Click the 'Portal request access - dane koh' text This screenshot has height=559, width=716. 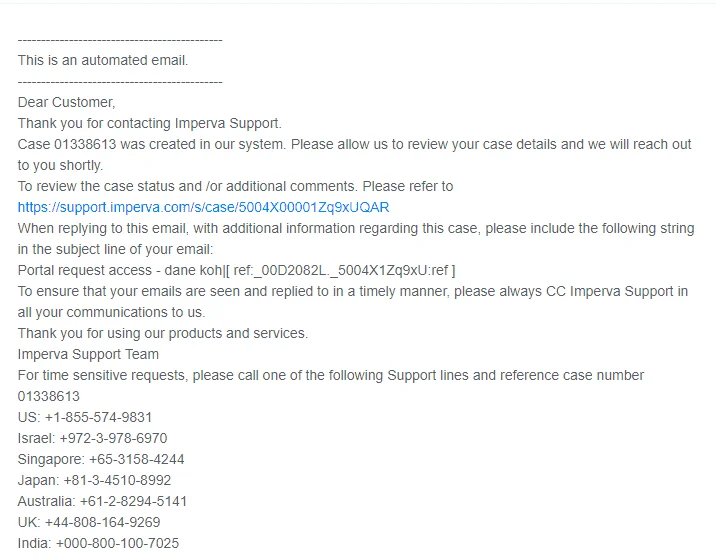(x=120, y=270)
